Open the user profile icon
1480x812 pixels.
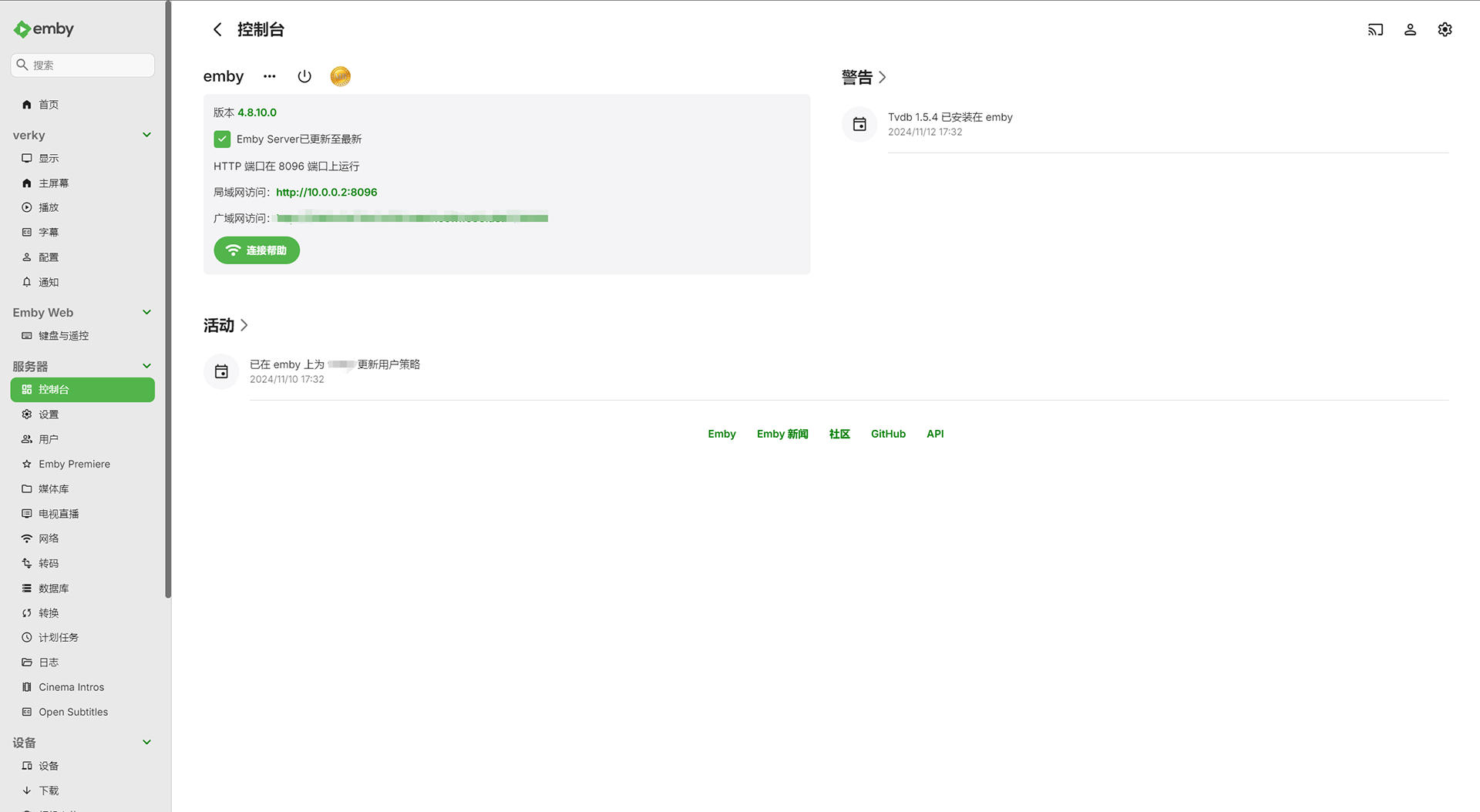coord(1410,29)
